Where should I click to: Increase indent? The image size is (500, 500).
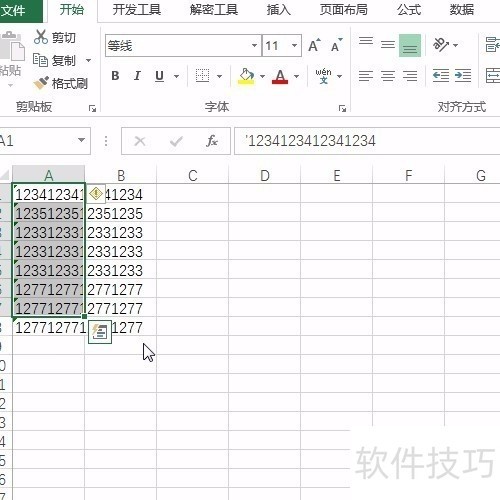point(463,76)
